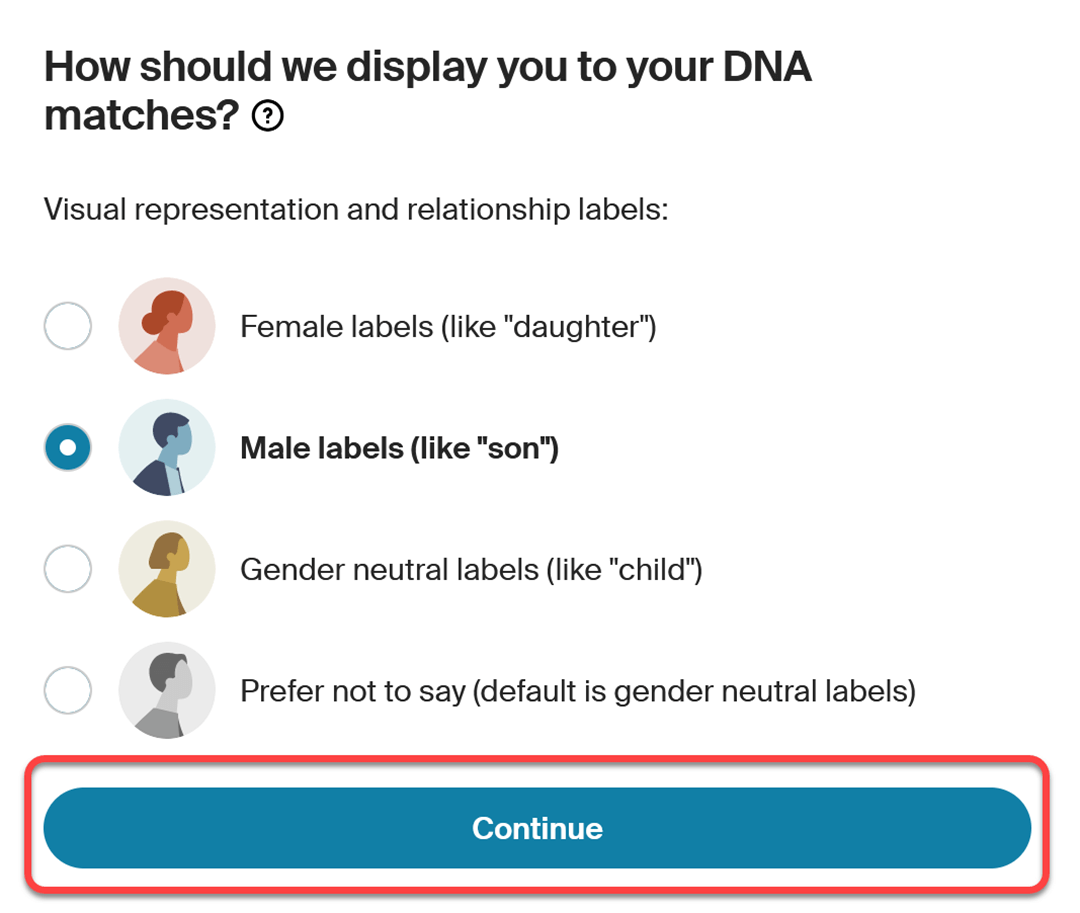Click the 'Prefer not to say' option text

[353, 691]
